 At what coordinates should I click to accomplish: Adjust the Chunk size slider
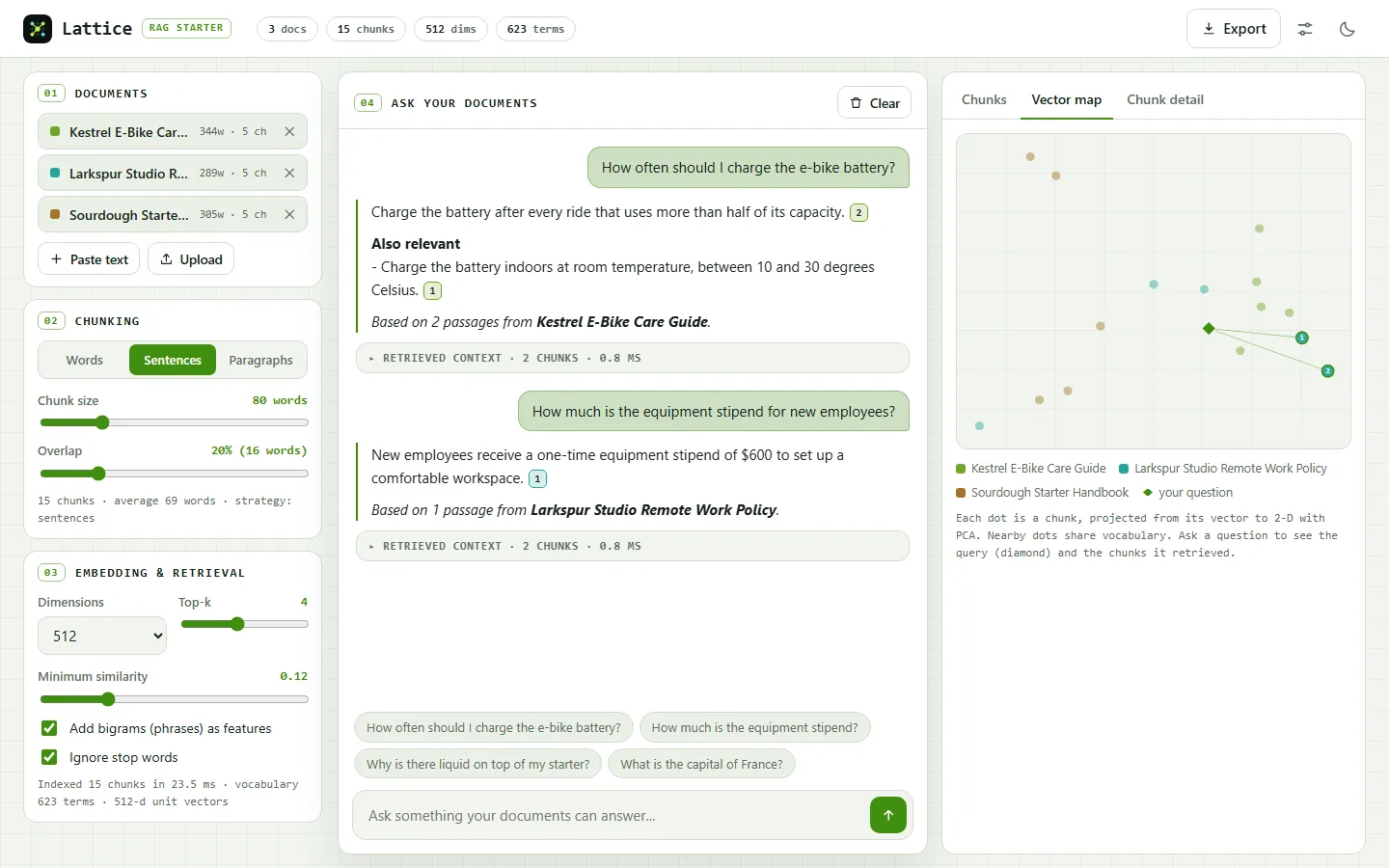click(174, 422)
